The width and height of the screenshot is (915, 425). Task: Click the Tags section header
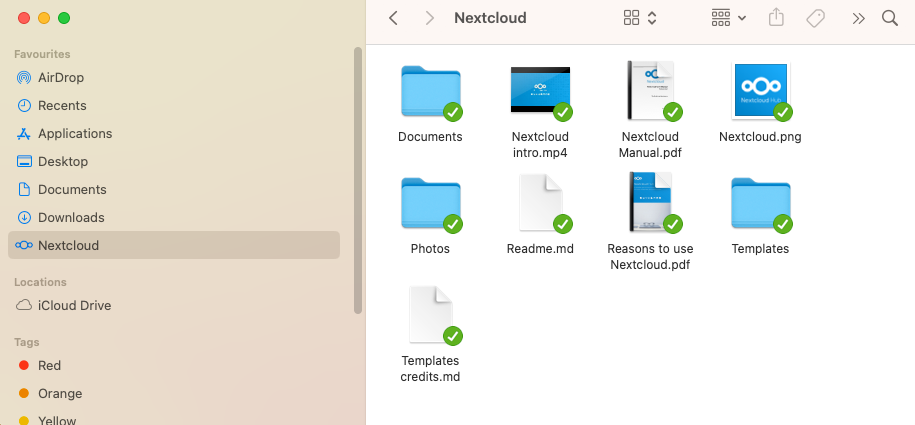click(x=27, y=342)
